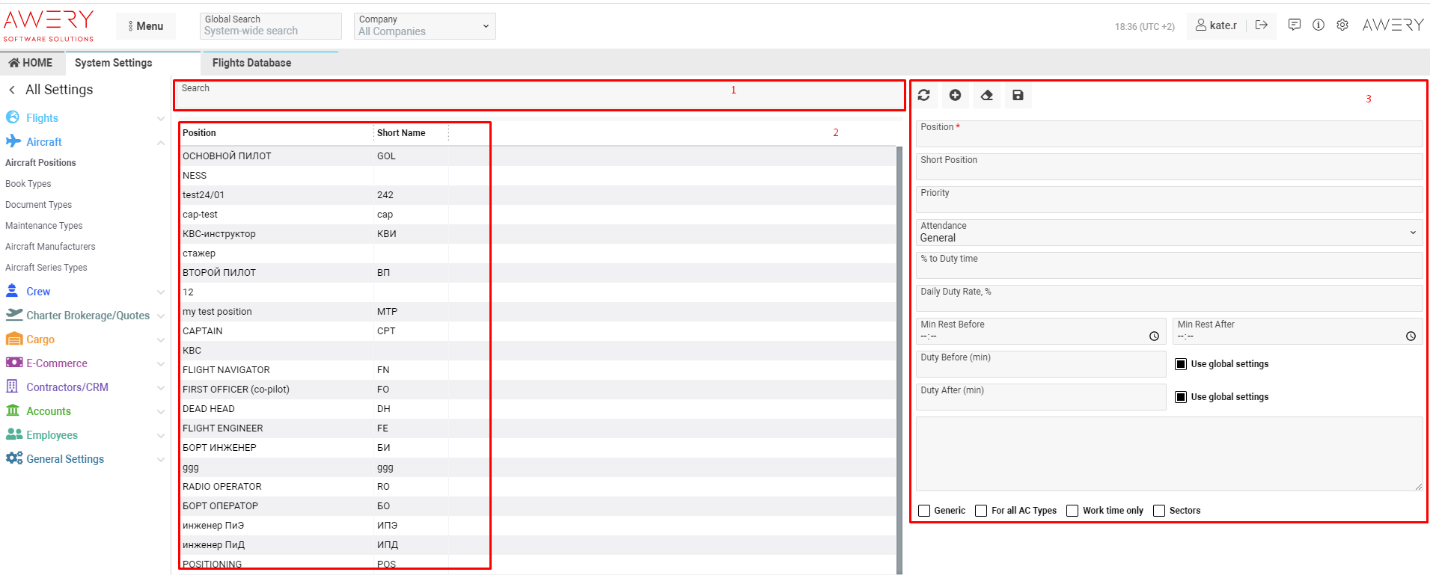Open the chat messages icon in header
This screenshot has height=575, width=1430.
pyautogui.click(x=1294, y=25)
